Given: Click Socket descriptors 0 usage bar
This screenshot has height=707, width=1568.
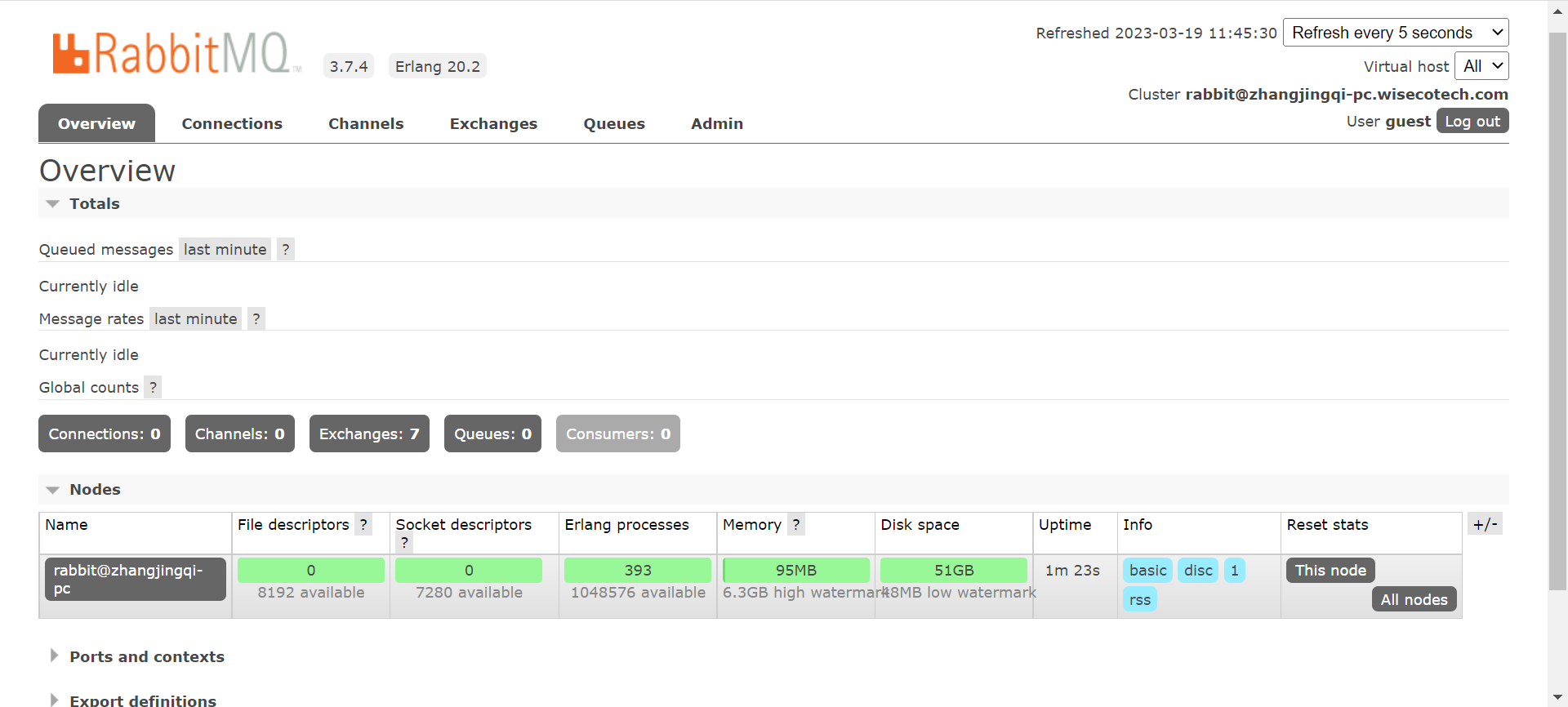Looking at the screenshot, I should [x=469, y=570].
